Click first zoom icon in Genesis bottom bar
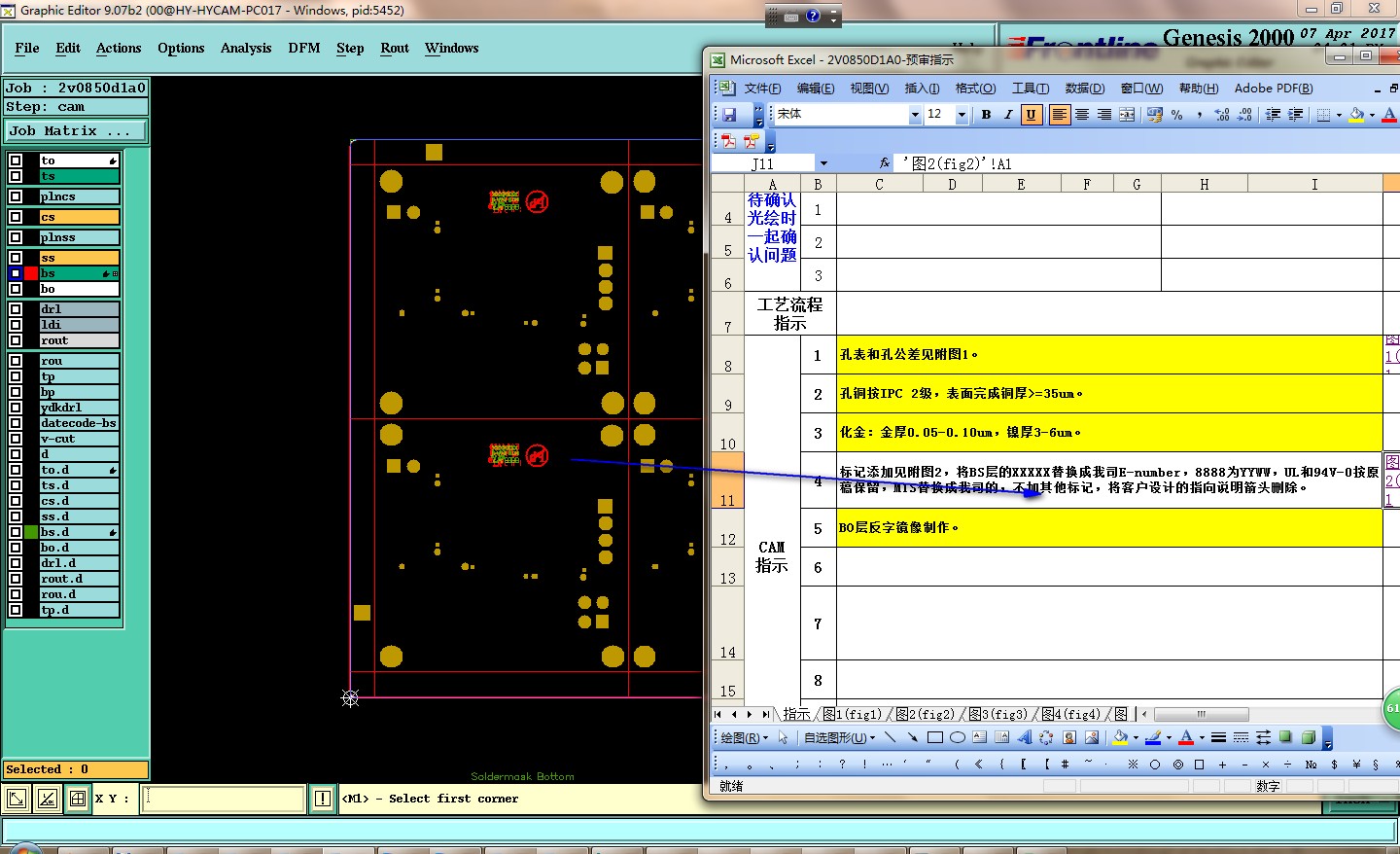The width and height of the screenshot is (1400, 854). 16,799
